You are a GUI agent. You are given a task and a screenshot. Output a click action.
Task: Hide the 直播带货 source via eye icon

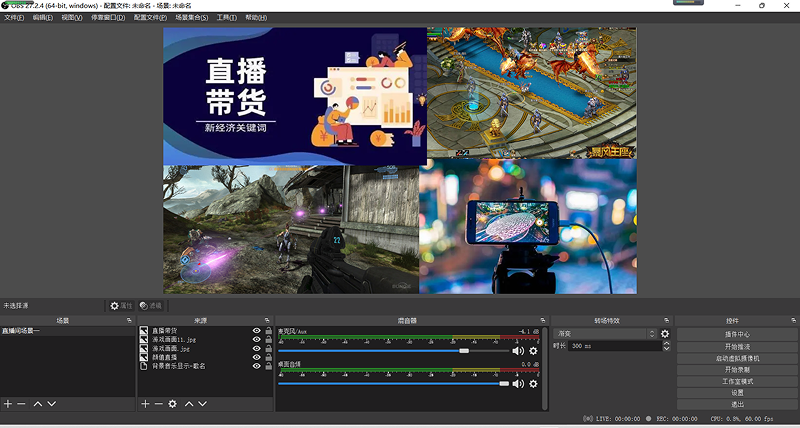(x=257, y=331)
